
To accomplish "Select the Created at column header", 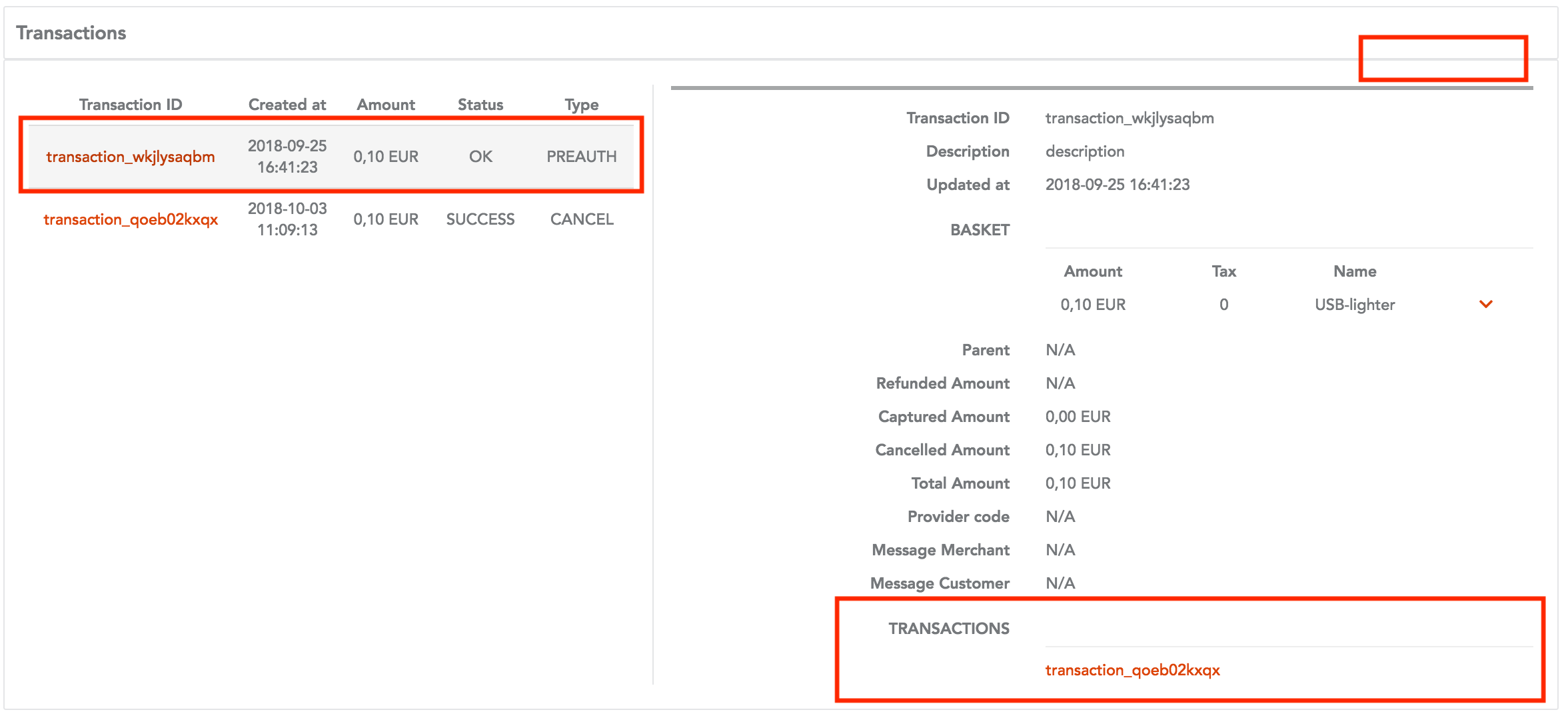I will click(287, 105).
